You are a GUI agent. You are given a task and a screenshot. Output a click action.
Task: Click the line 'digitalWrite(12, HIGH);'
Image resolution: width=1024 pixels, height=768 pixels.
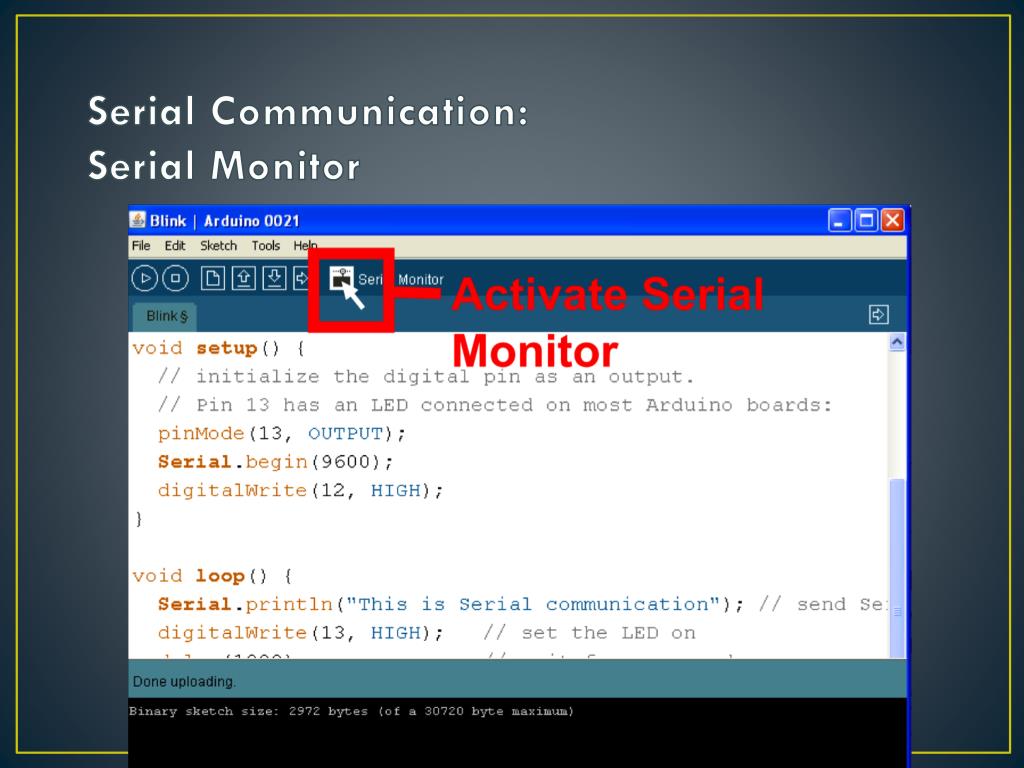click(300, 490)
